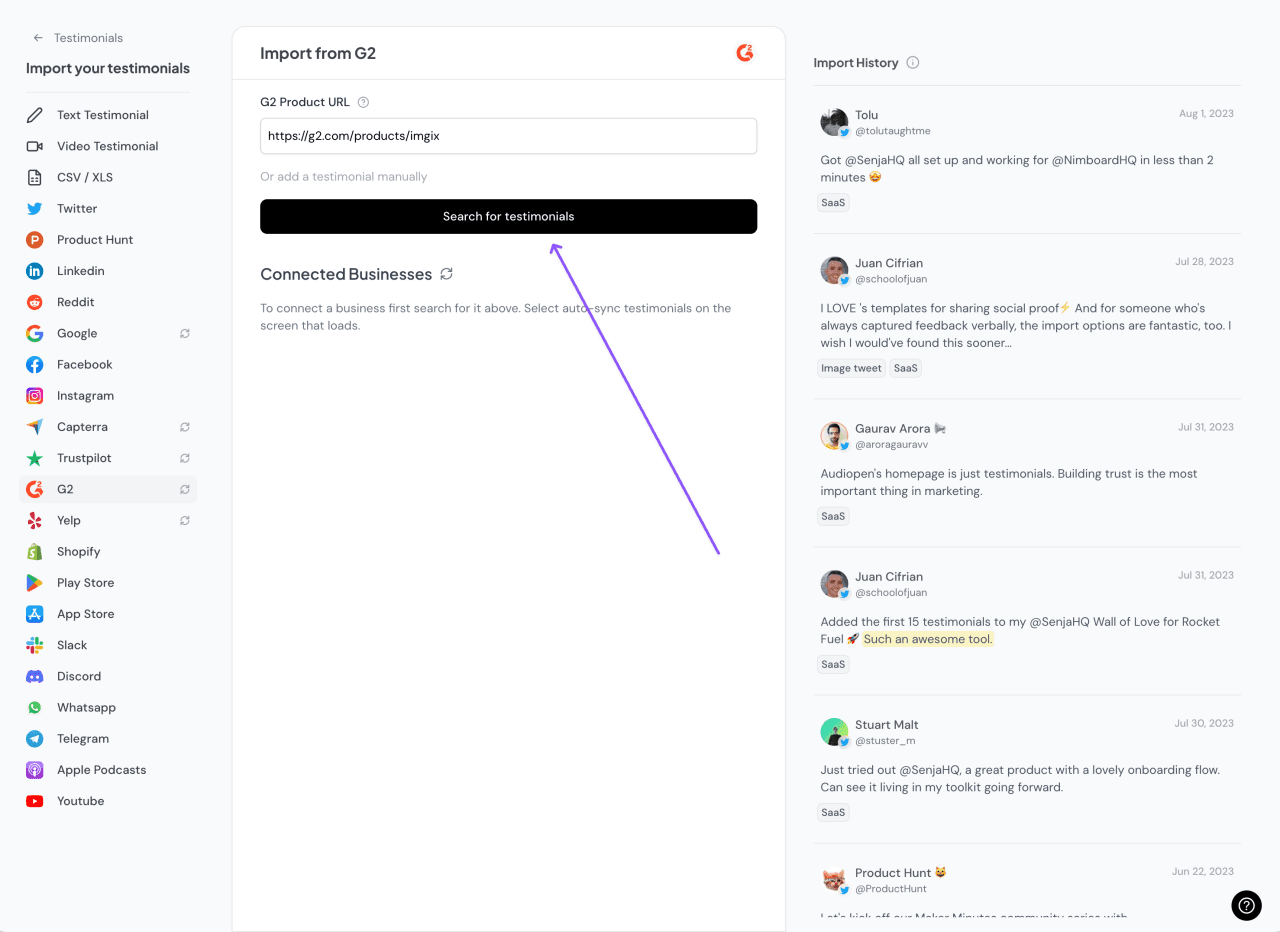1280x932 pixels.
Task: Open the Apple Podcasts import source
Action: coord(110,770)
